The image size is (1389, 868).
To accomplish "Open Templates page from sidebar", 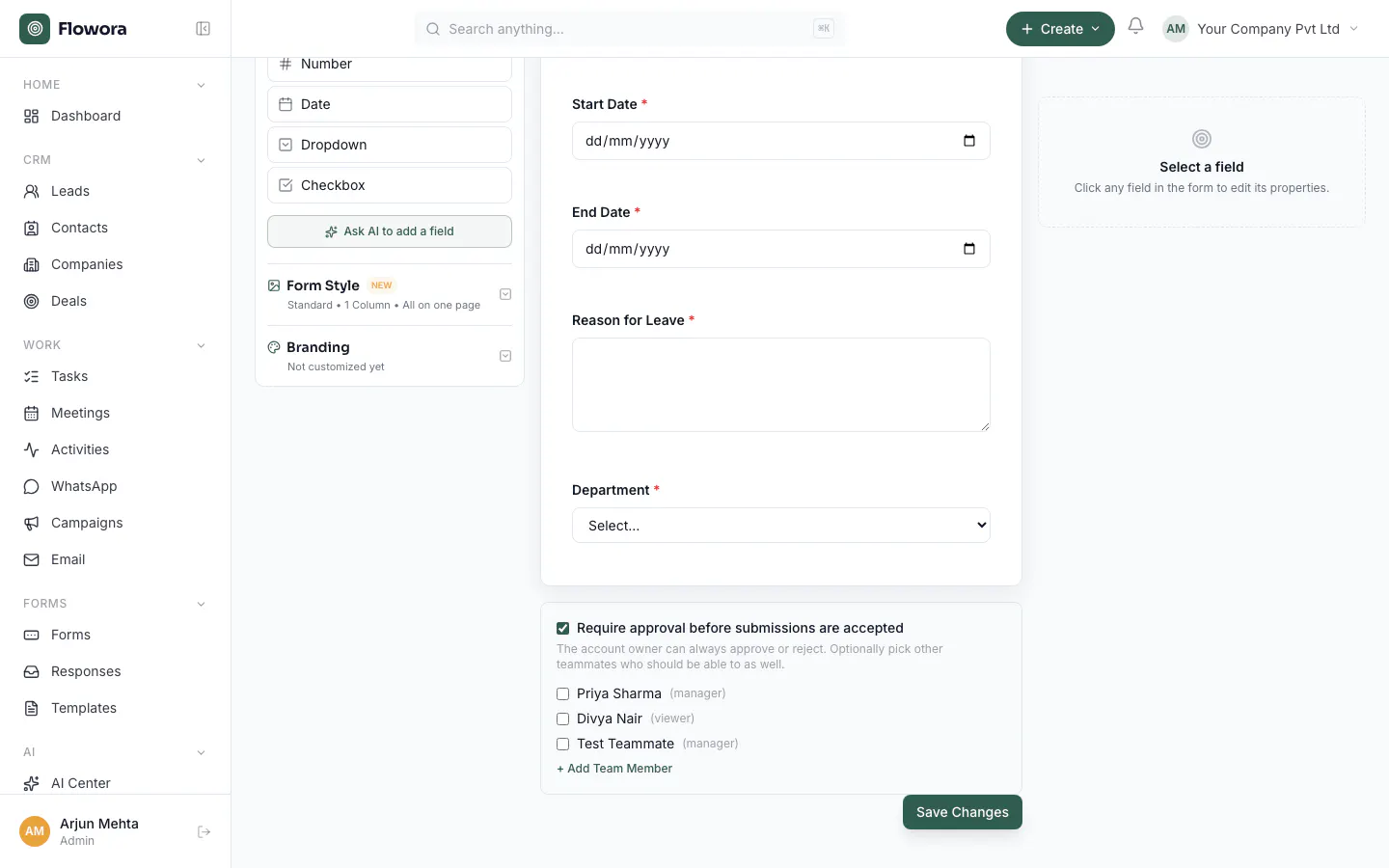I will (116, 708).
